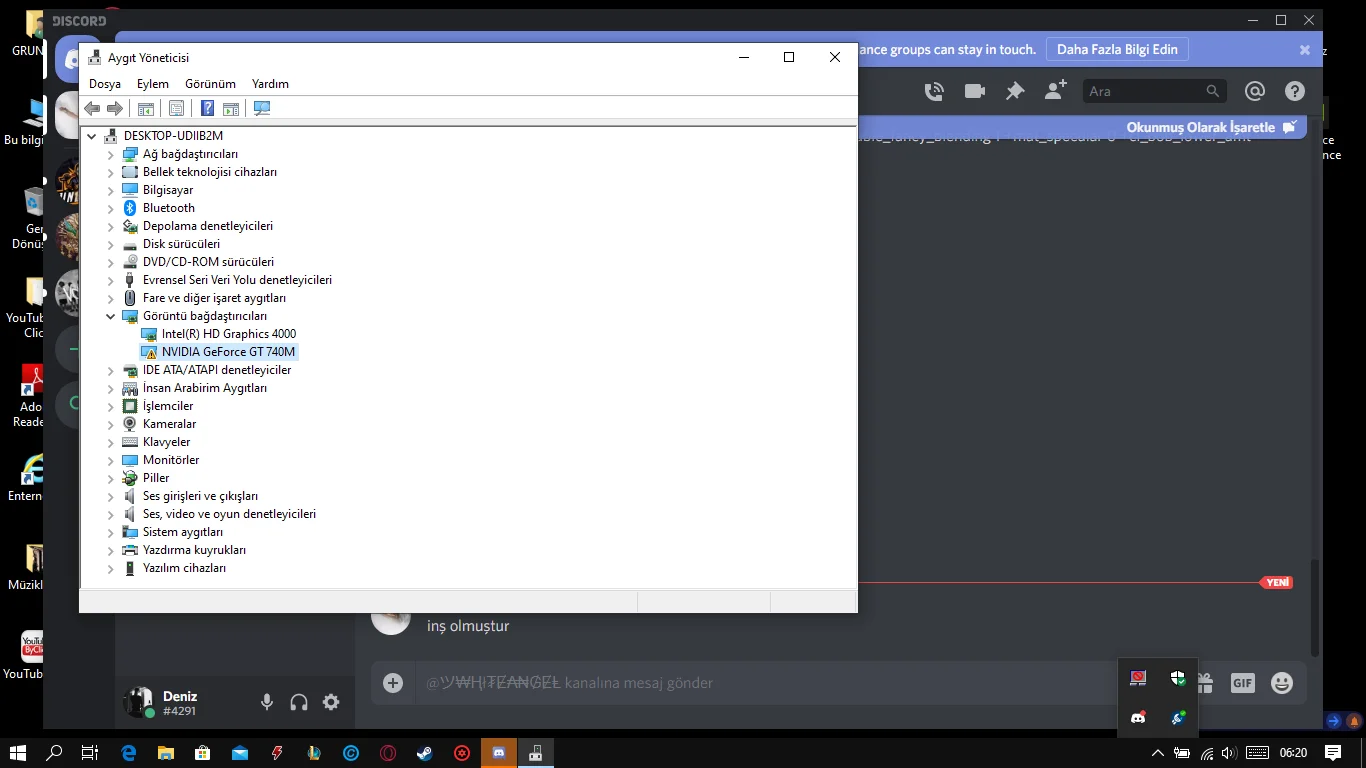Screen dimensions: 1366x768
Task: Click the show/hide console tree toolbar icon
Action: point(146,109)
